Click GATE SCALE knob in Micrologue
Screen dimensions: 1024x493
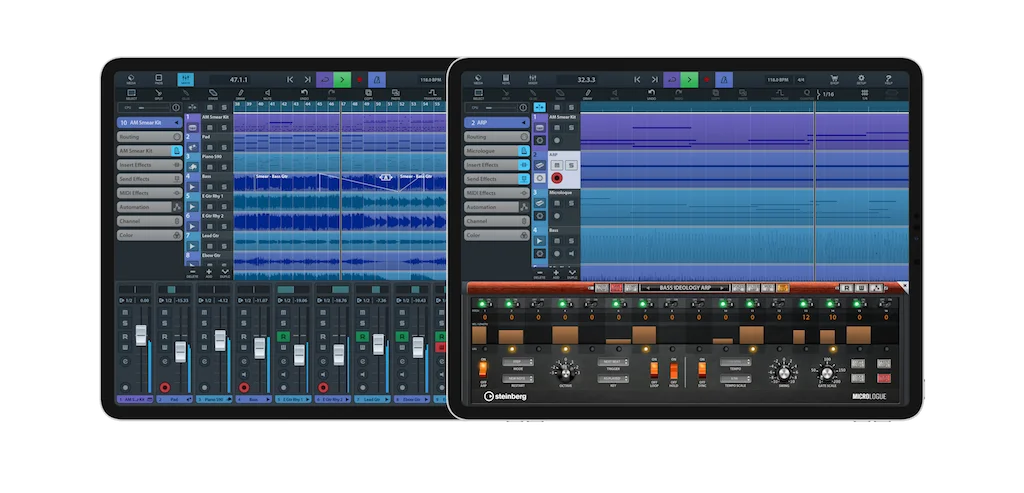coord(827,373)
